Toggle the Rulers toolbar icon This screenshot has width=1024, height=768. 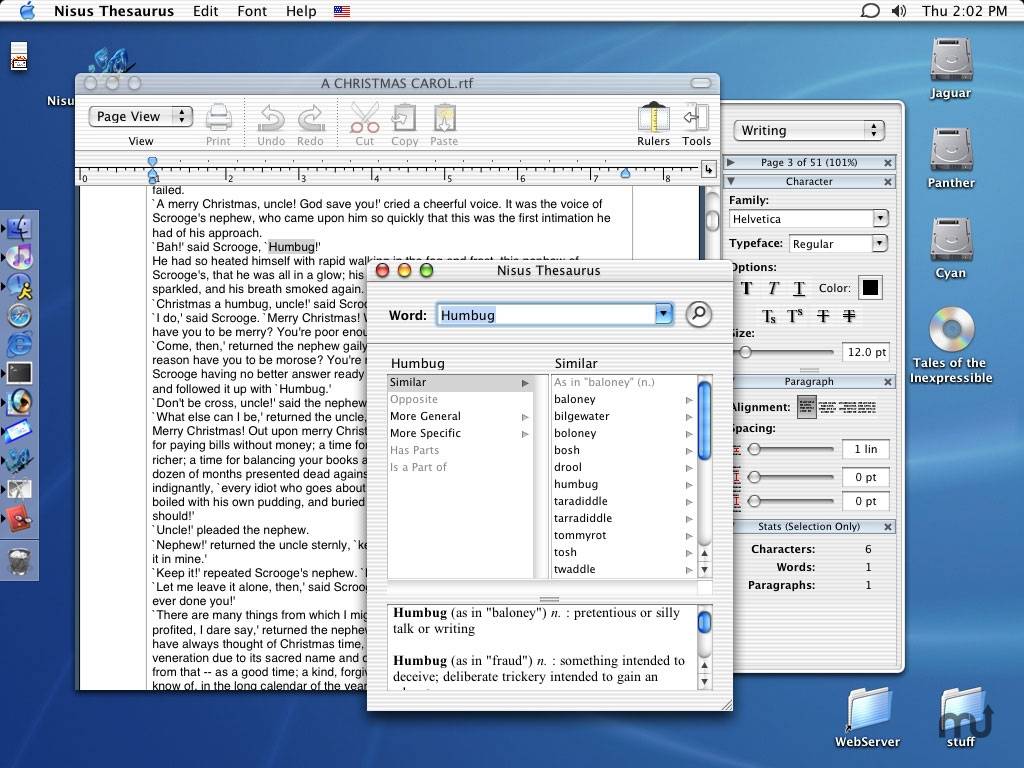click(654, 118)
